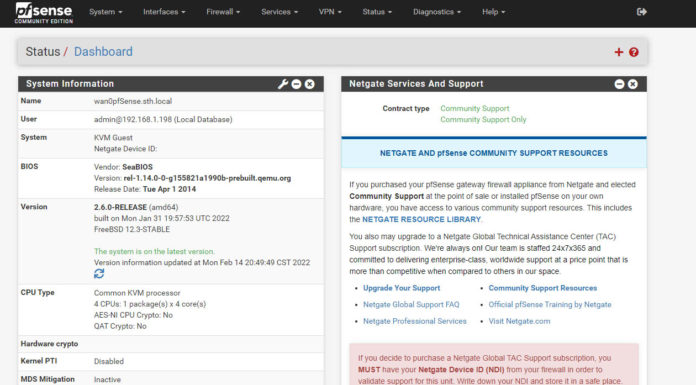
Task: Click the AES-NI CPU Crypto: No text
Action: [x=133, y=315]
